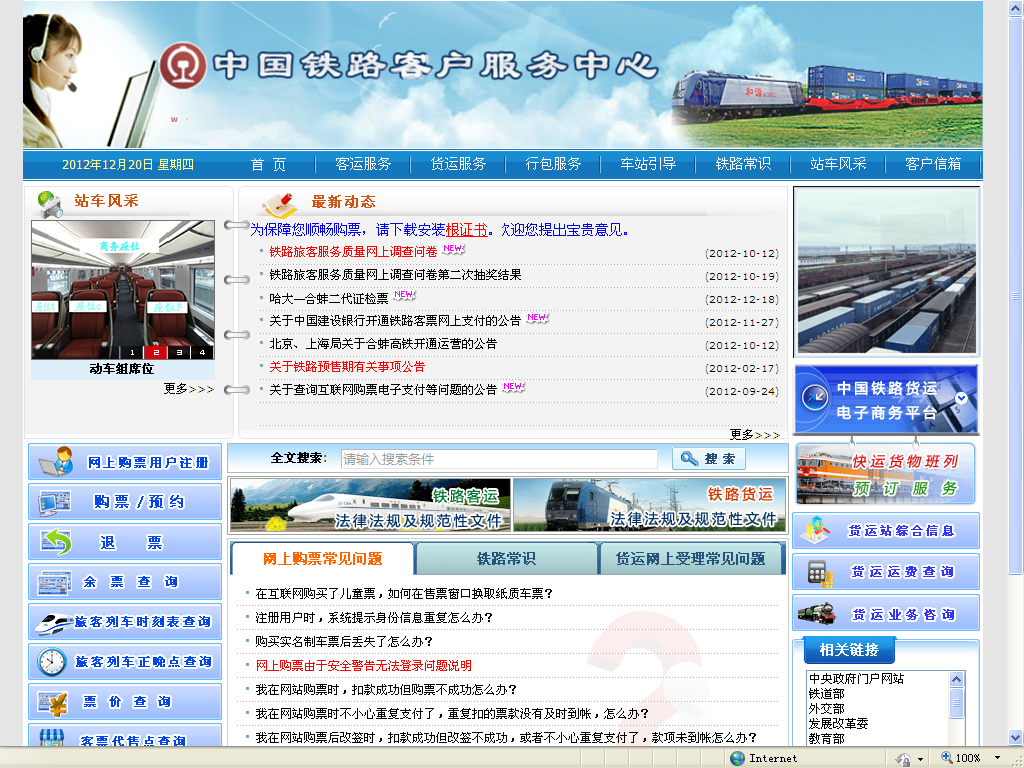Switch to the 网上购票常见问题 tab

click(323, 558)
